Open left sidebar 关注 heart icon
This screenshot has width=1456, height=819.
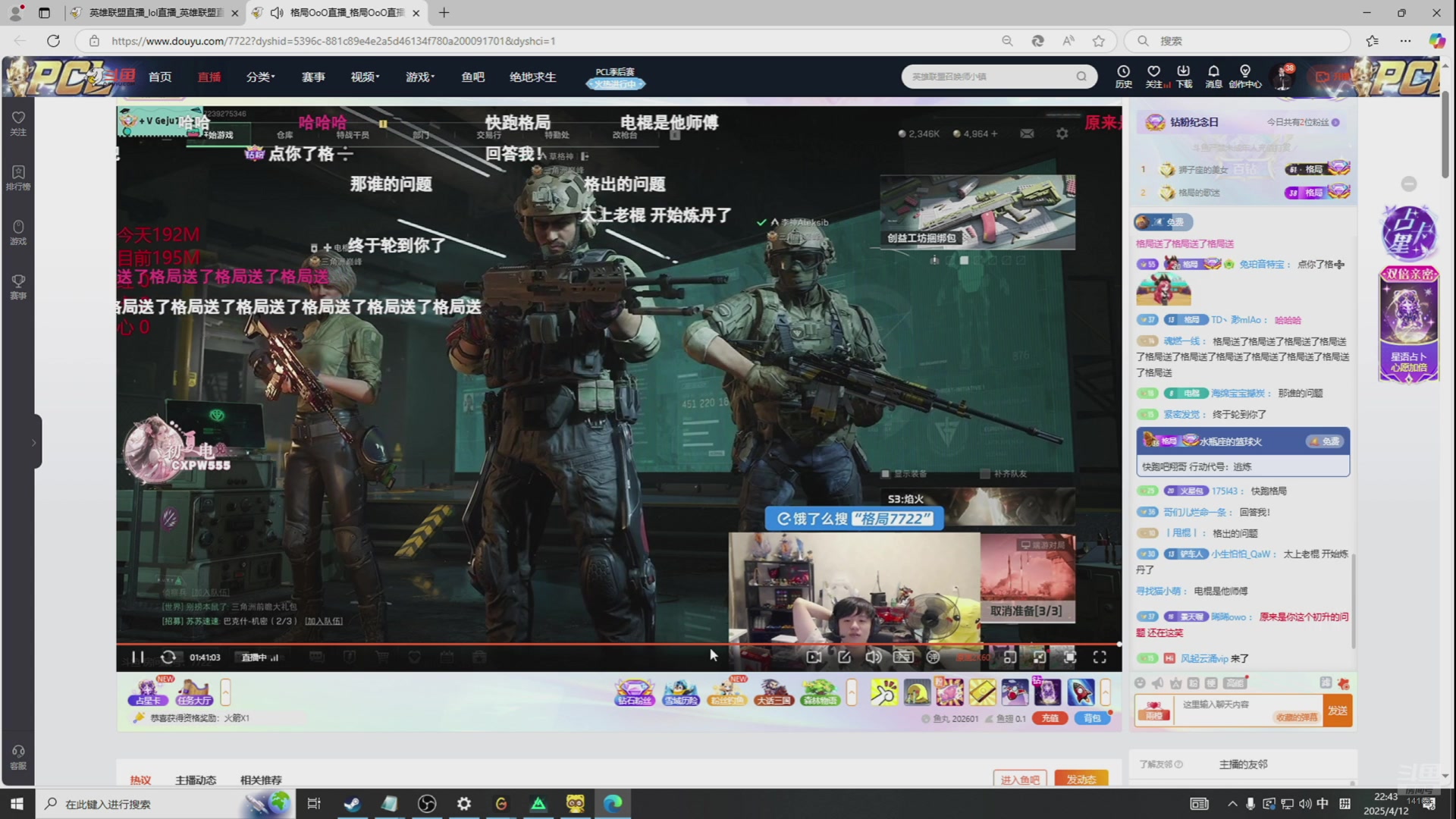point(18,123)
